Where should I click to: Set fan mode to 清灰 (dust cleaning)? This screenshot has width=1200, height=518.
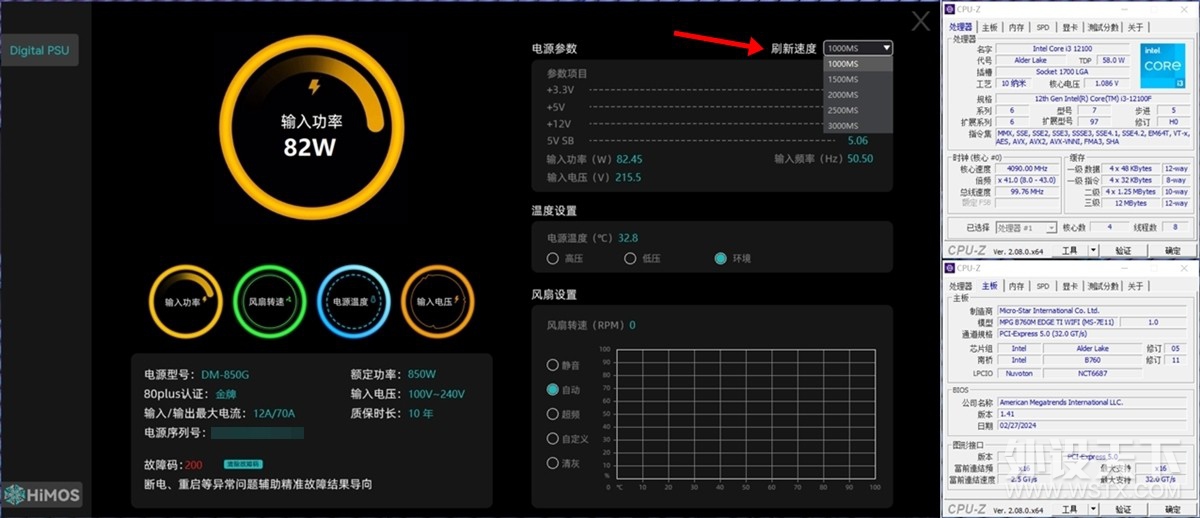tap(552, 463)
